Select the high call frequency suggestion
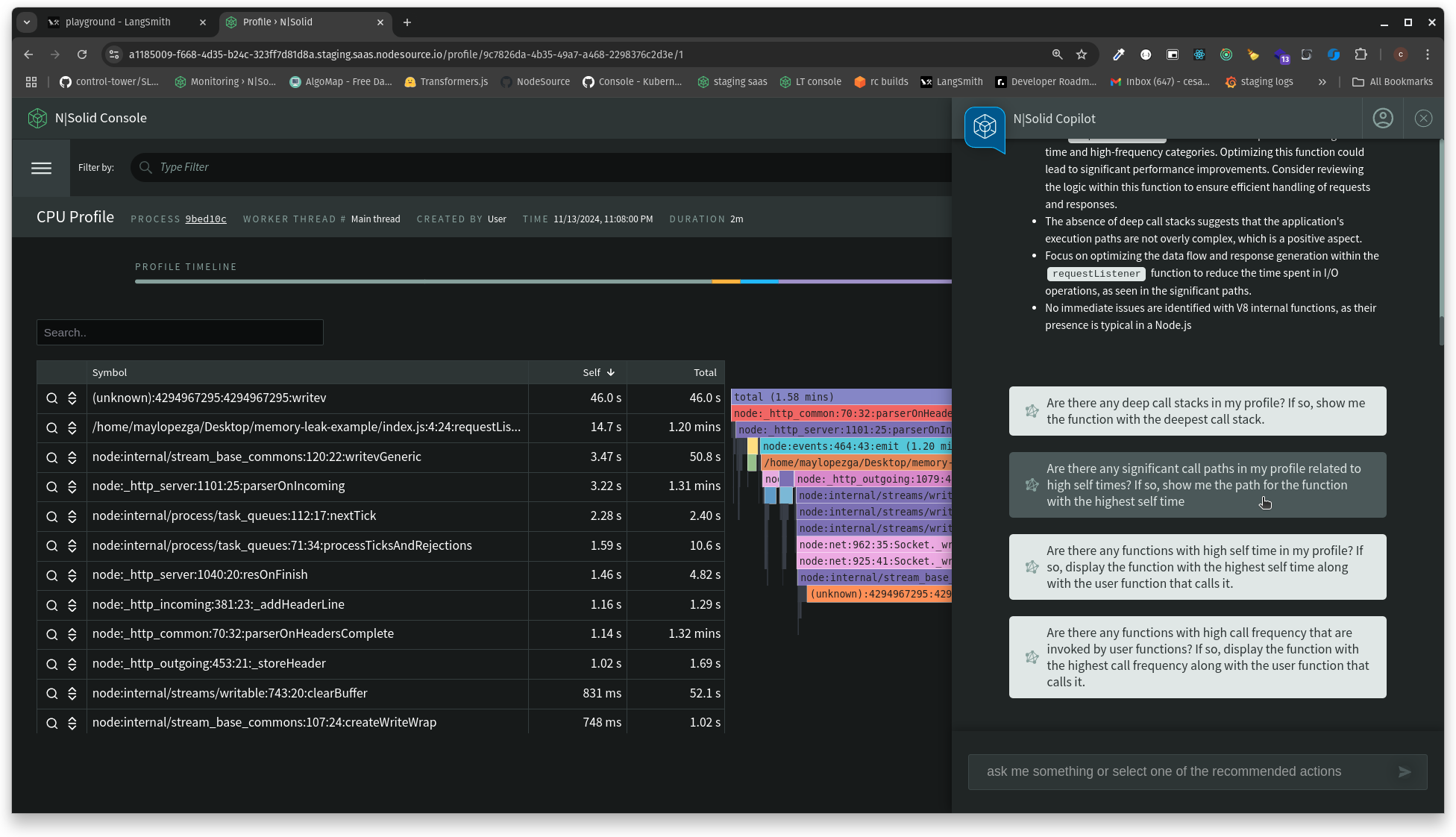This screenshot has height=837, width=1456. click(x=1197, y=657)
